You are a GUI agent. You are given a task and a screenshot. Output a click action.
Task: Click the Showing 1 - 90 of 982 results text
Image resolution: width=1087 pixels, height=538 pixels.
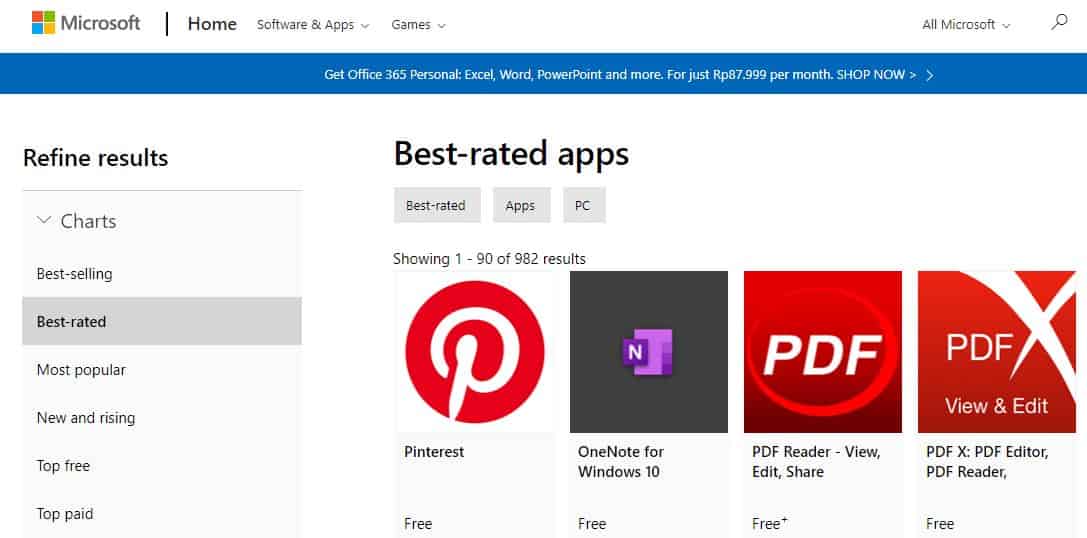point(489,259)
